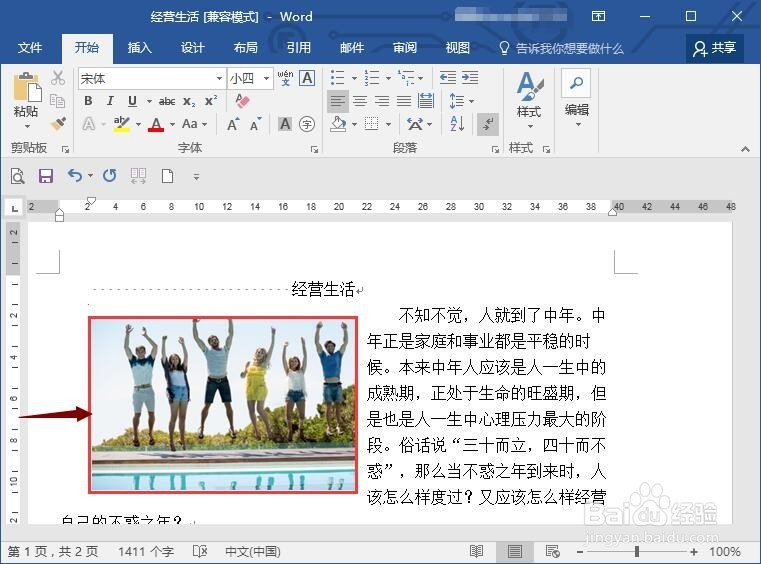The image size is (761, 564).
Task: Click the zoom slider handle
Action: (637, 551)
